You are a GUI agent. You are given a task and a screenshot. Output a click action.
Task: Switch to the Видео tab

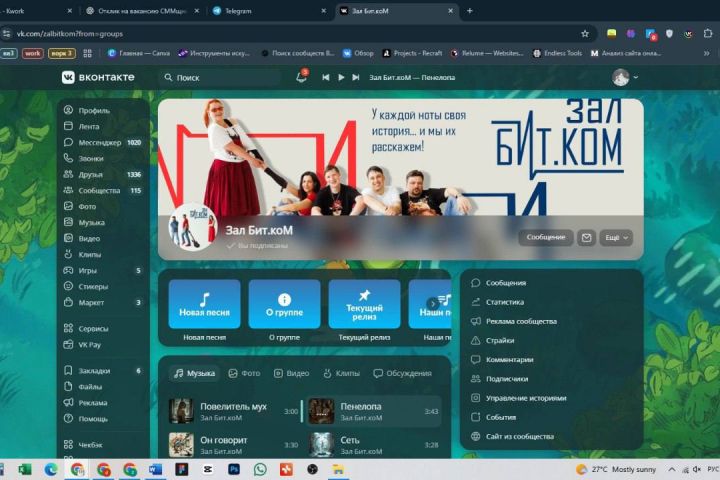tap(291, 373)
